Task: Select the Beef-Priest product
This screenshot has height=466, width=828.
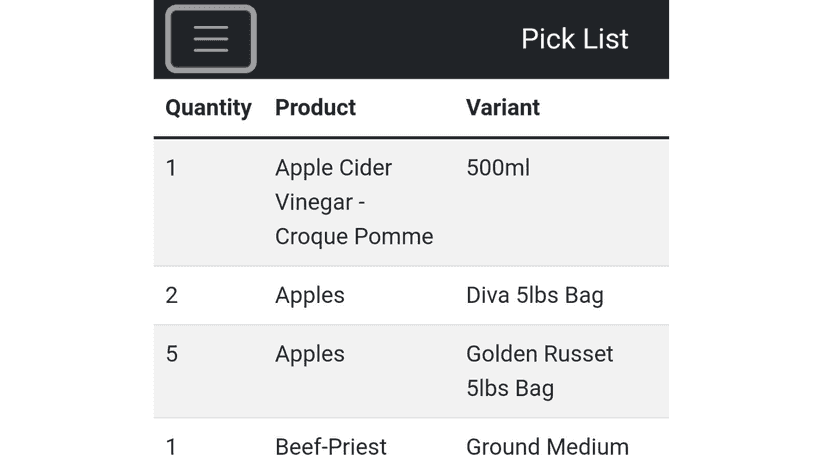Action: pyautogui.click(x=331, y=448)
